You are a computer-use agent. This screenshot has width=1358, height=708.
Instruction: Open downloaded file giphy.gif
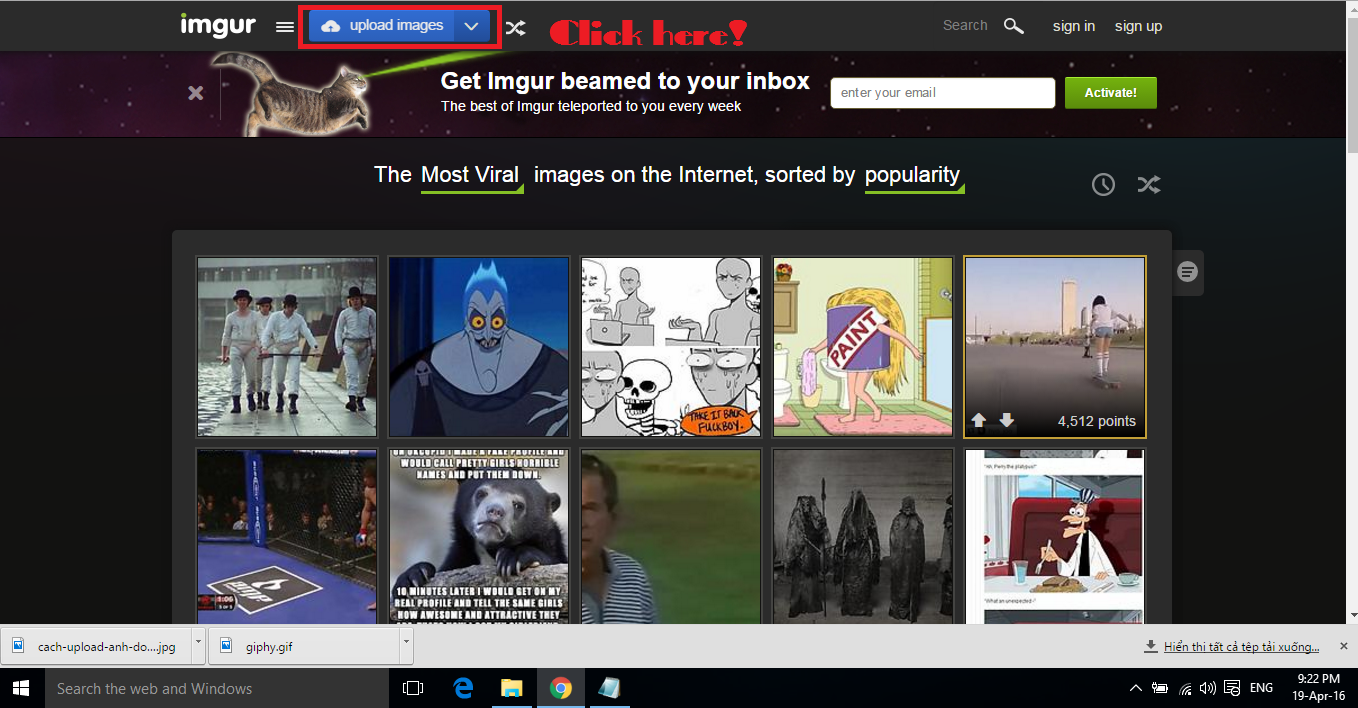(304, 647)
